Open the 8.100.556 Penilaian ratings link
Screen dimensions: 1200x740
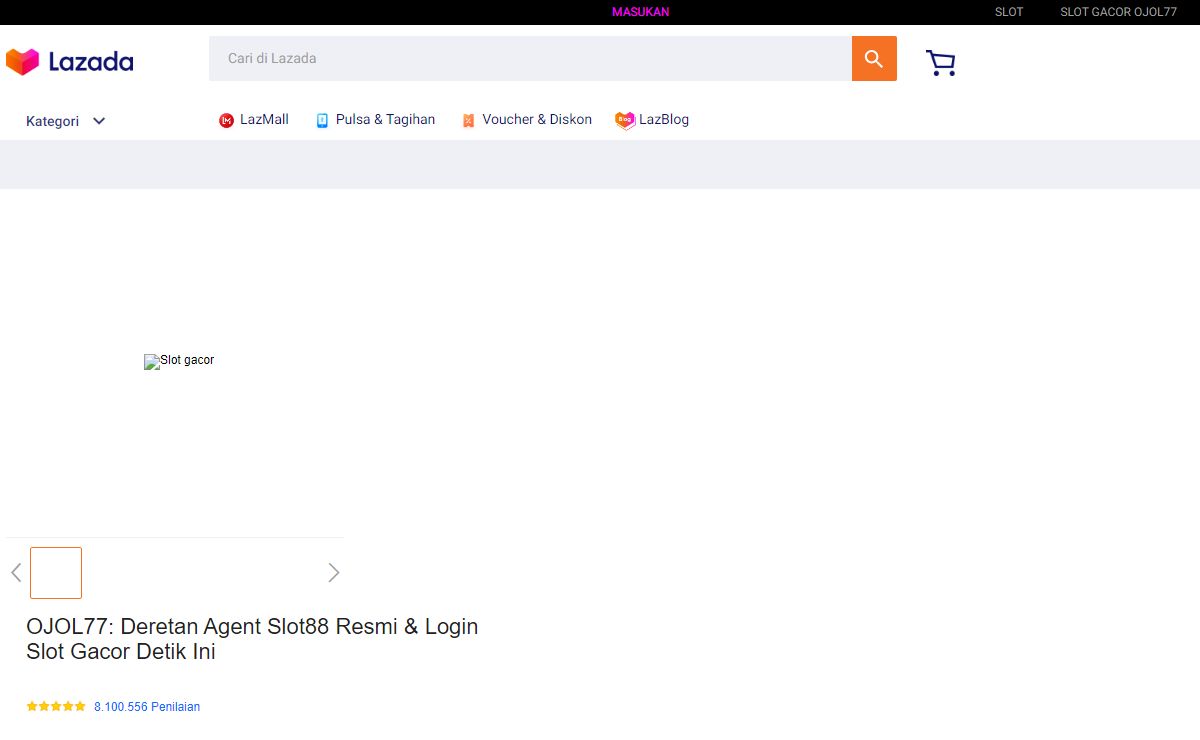[147, 707]
